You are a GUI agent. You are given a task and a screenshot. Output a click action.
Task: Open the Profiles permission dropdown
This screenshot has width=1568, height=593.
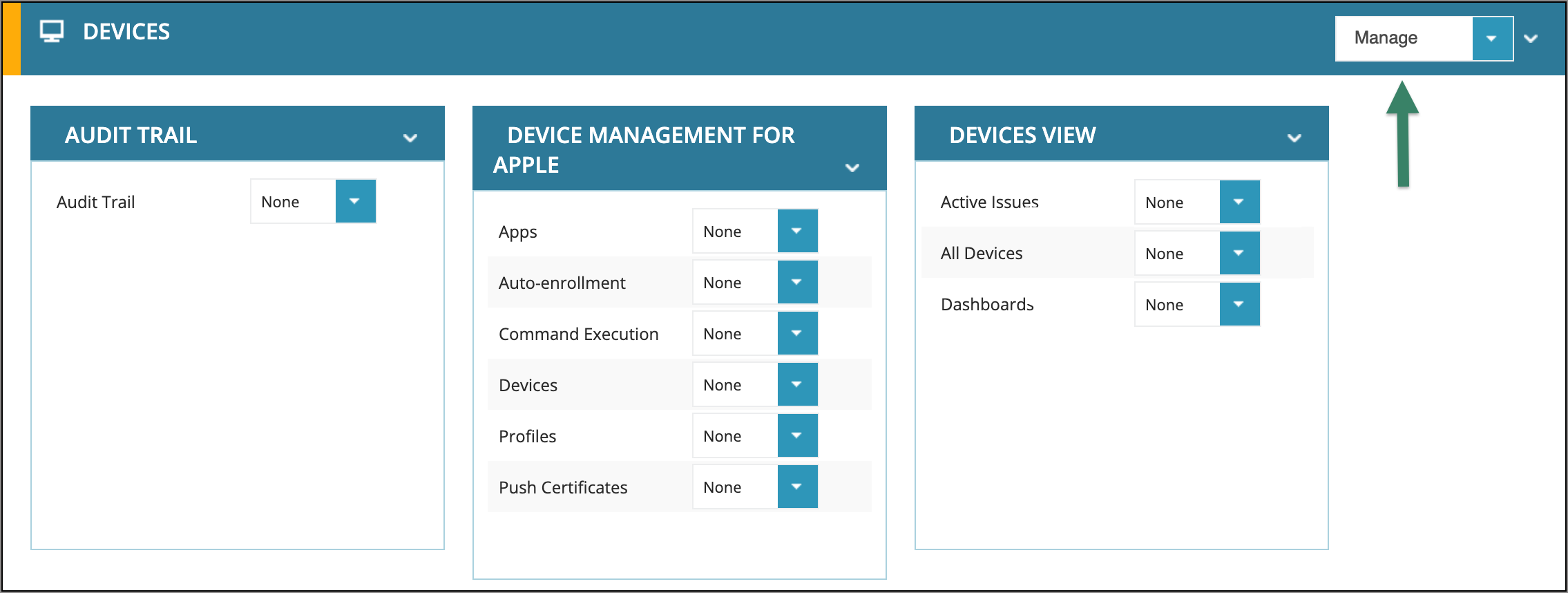click(797, 435)
